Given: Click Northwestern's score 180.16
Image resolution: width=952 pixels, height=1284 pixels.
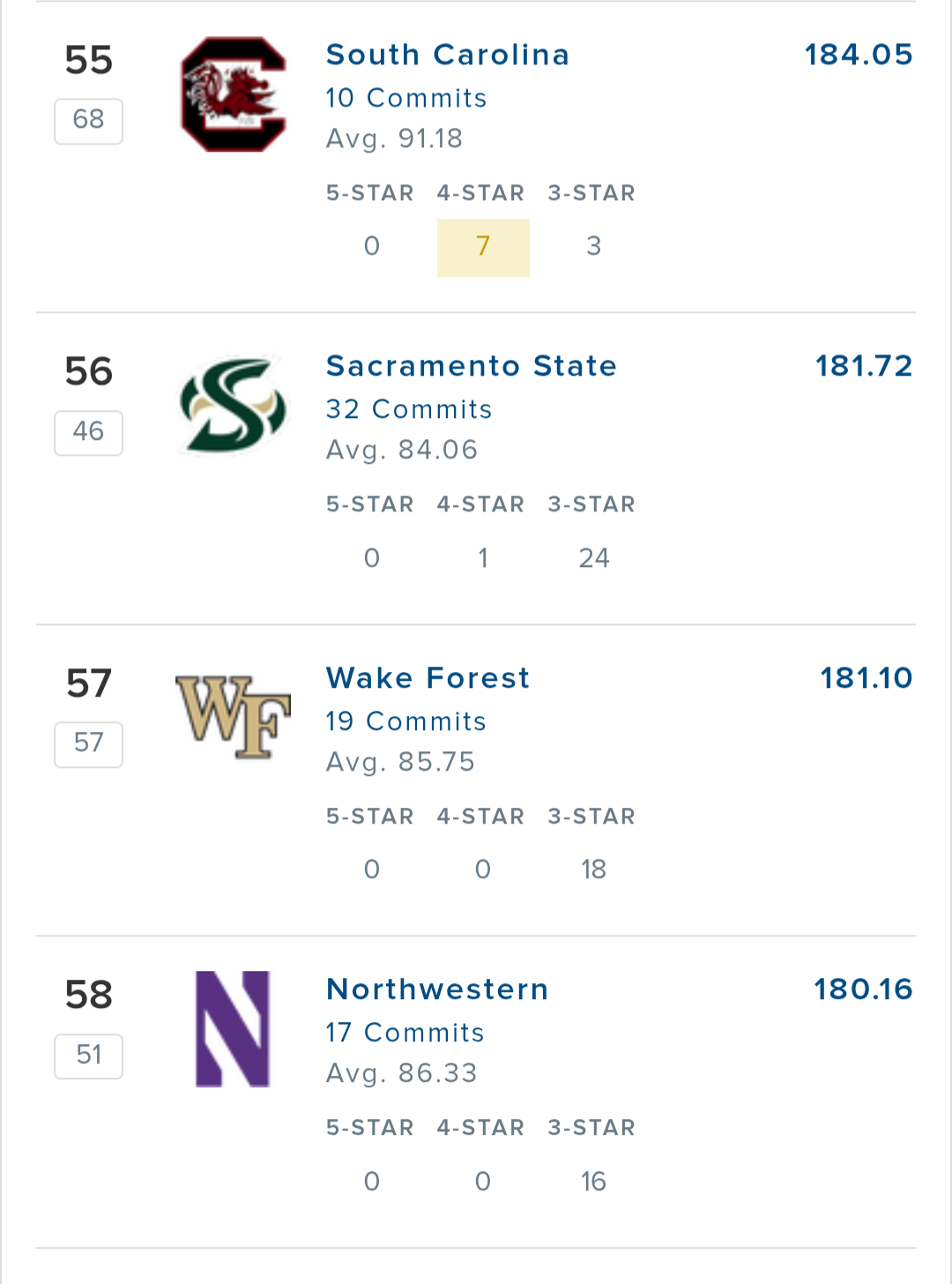Looking at the screenshot, I should [x=863, y=989].
